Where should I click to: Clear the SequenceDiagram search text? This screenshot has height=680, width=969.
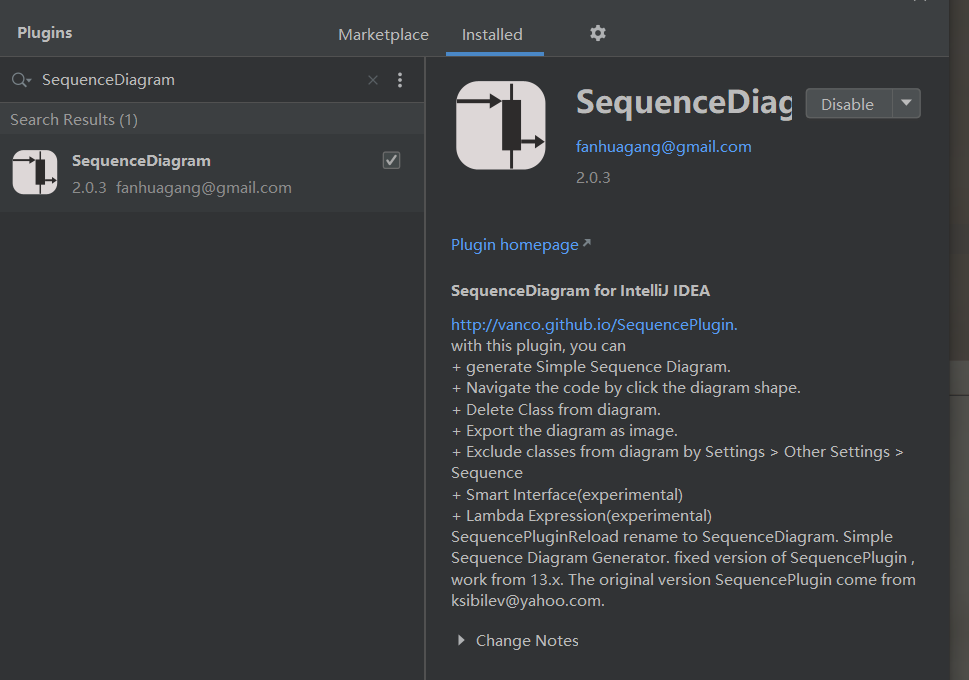click(373, 80)
